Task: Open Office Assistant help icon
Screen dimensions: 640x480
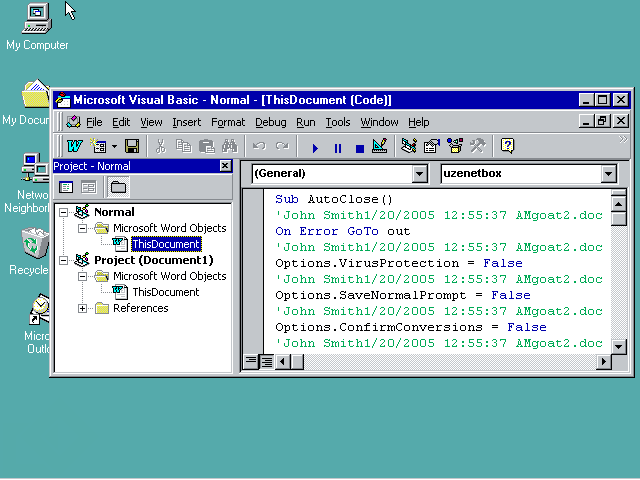Action: click(507, 146)
